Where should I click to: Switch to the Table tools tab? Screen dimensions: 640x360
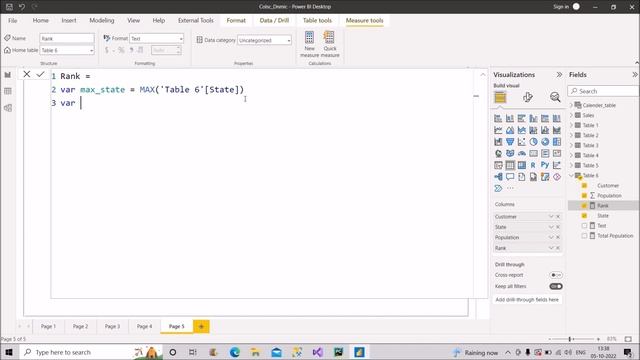click(317, 20)
